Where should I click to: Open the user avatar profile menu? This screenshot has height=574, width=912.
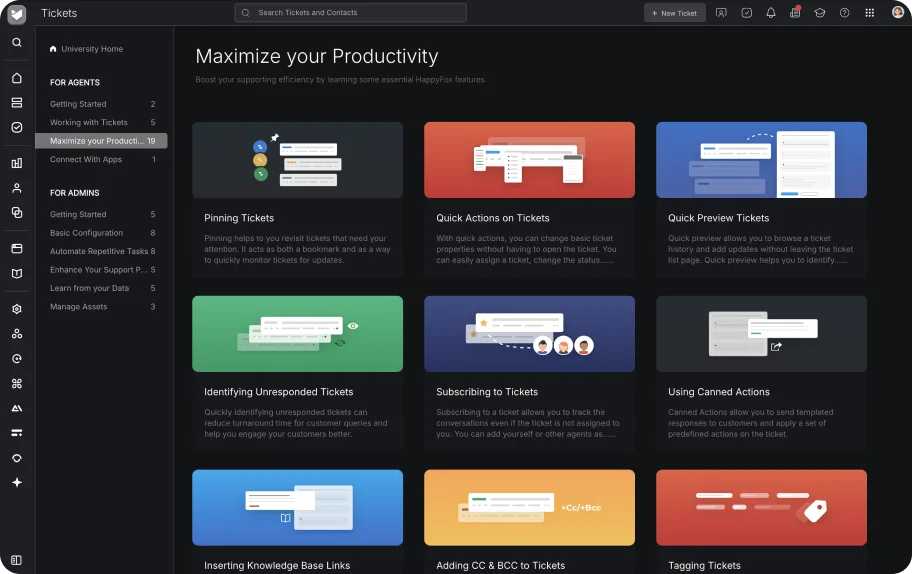coord(897,12)
